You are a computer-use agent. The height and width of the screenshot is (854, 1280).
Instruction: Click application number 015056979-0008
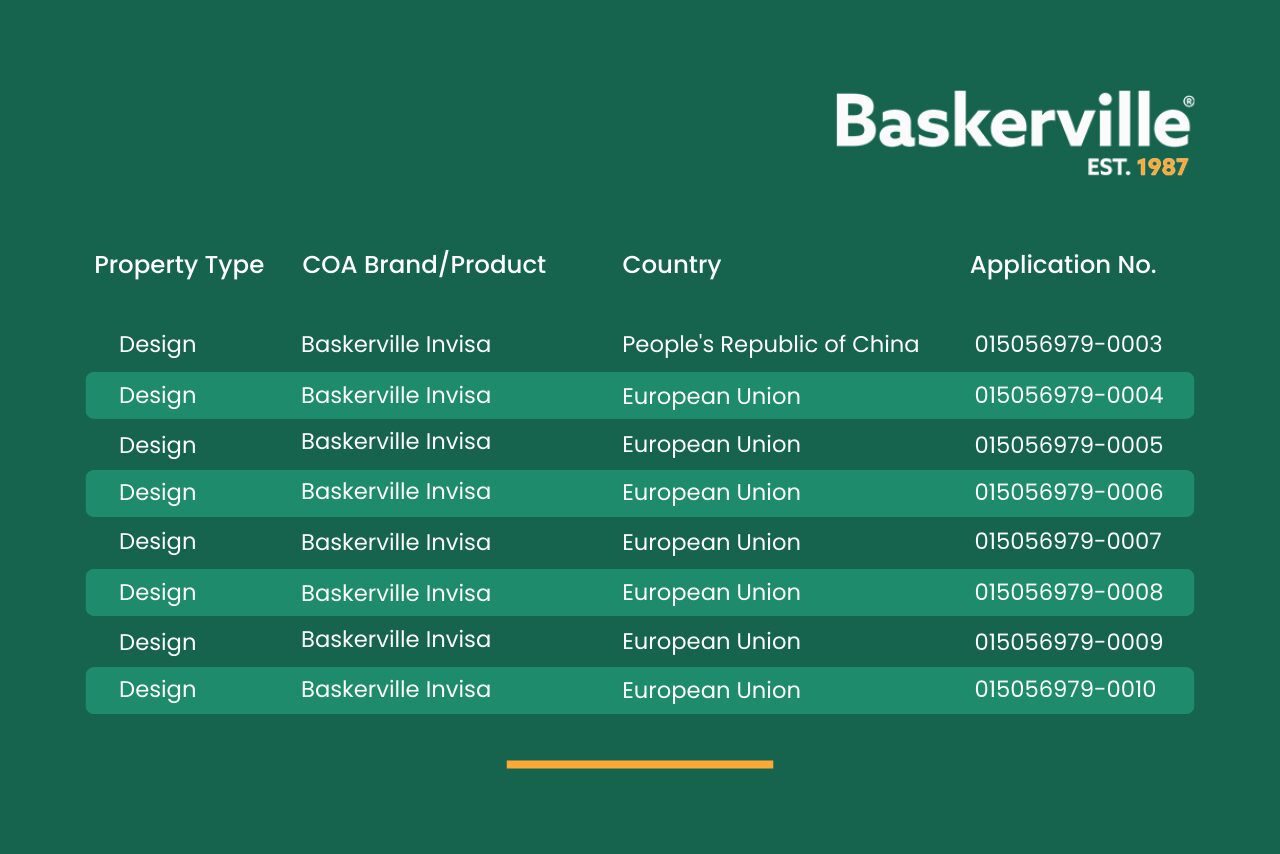click(x=1069, y=592)
